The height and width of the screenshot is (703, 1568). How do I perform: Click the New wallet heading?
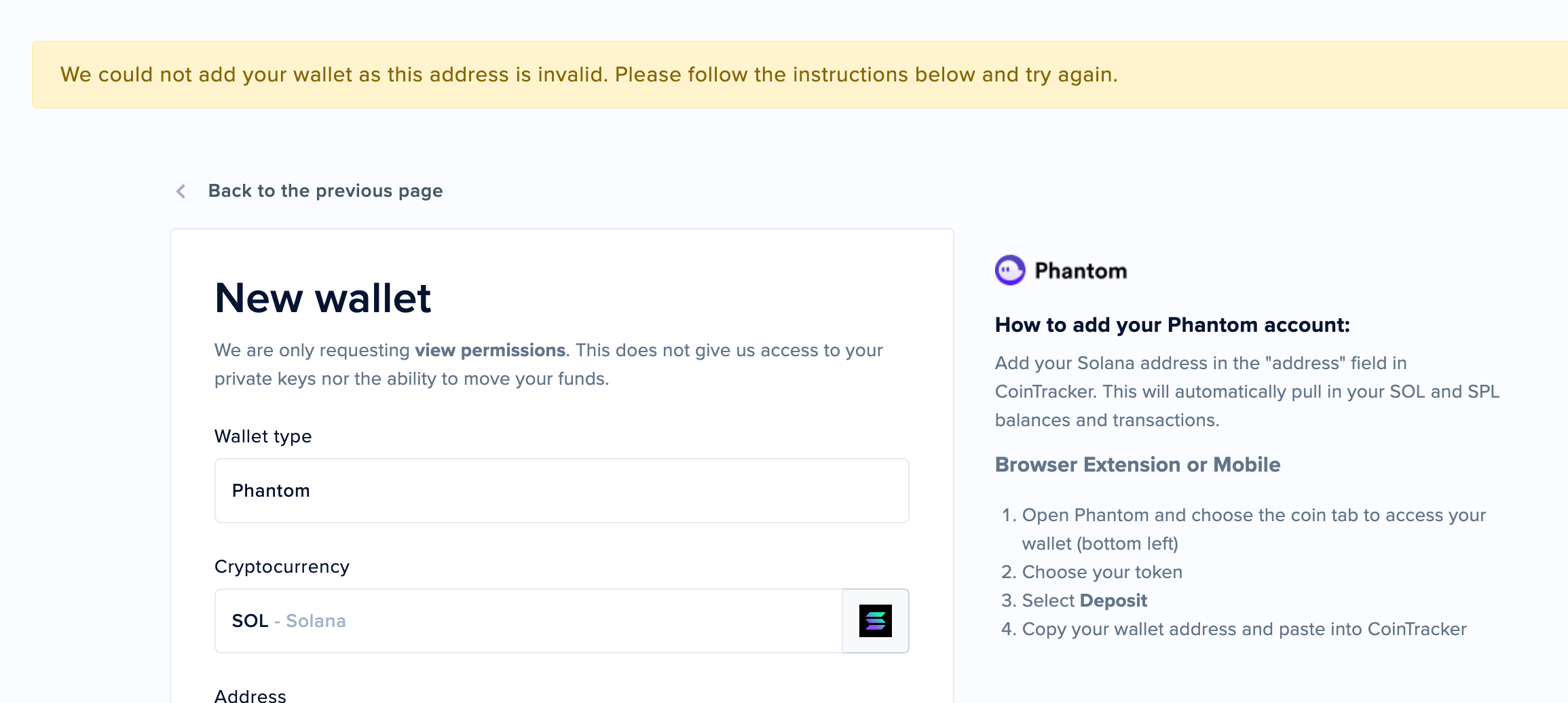tap(322, 298)
